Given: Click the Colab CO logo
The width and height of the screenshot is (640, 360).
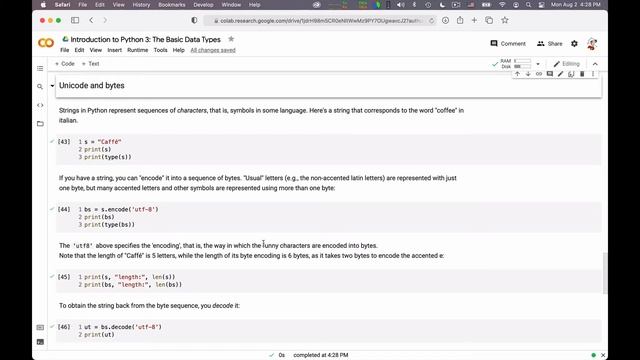Looking at the screenshot, I should click(x=46, y=43).
